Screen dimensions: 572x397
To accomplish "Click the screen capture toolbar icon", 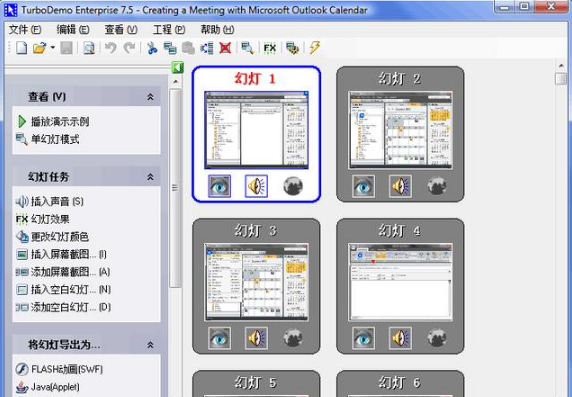I will click(292, 48).
